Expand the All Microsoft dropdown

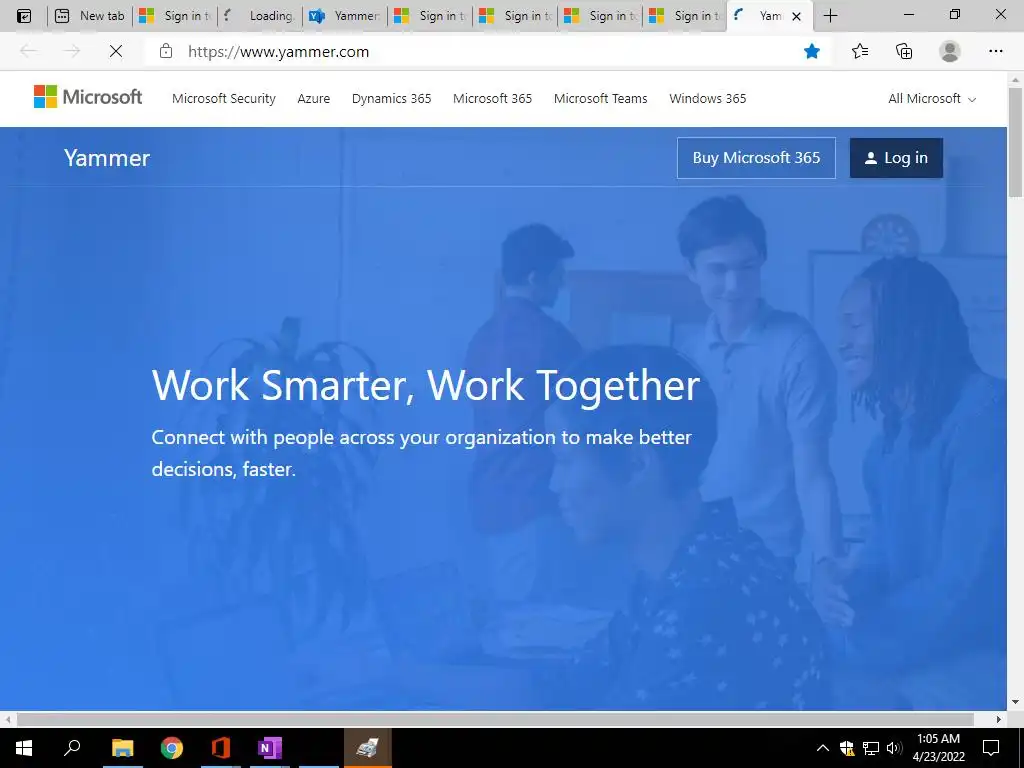click(x=932, y=99)
